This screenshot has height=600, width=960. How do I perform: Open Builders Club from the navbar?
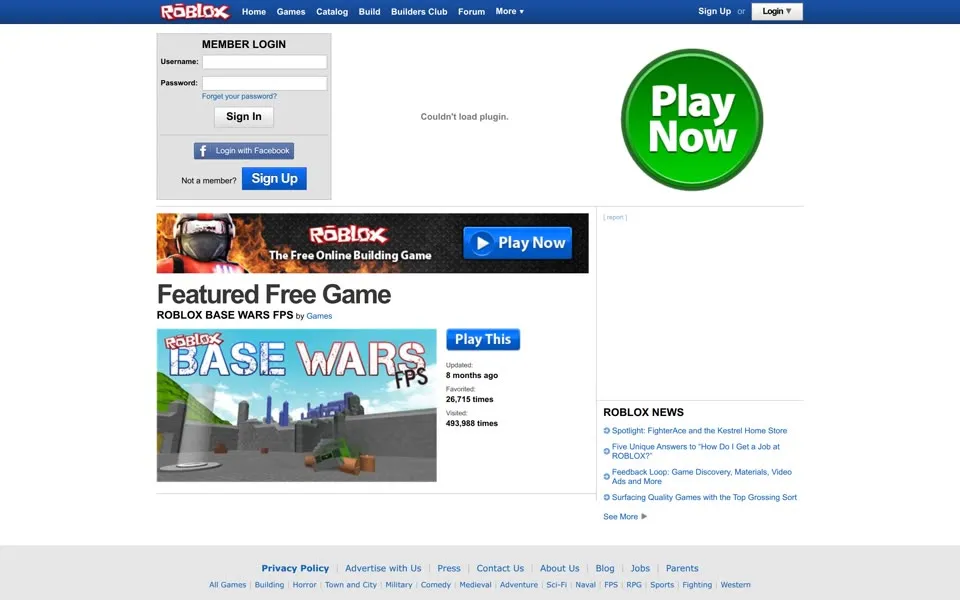point(419,12)
